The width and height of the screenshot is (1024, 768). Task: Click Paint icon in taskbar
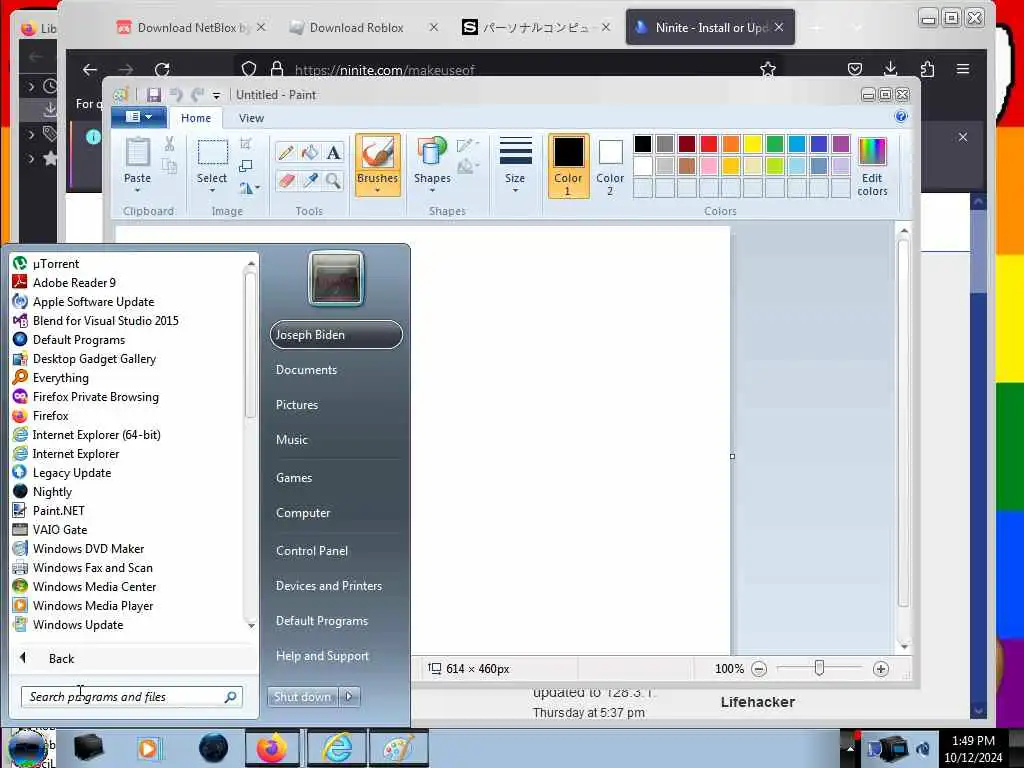click(x=398, y=748)
